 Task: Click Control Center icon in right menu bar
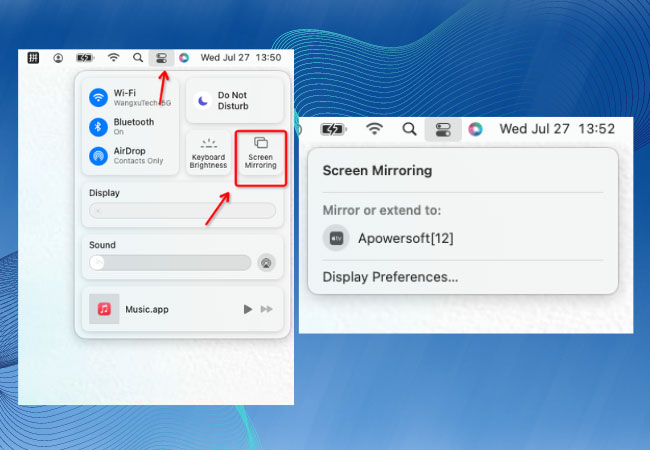click(x=443, y=130)
